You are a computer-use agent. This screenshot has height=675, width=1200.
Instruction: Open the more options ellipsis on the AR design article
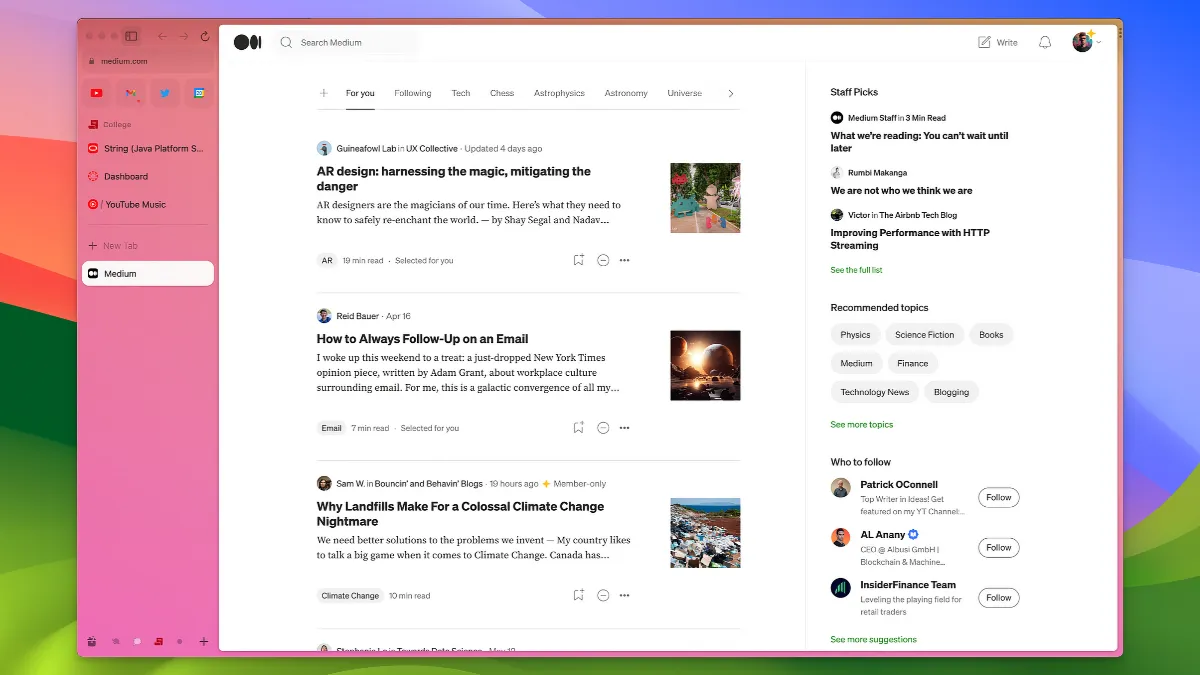624,260
